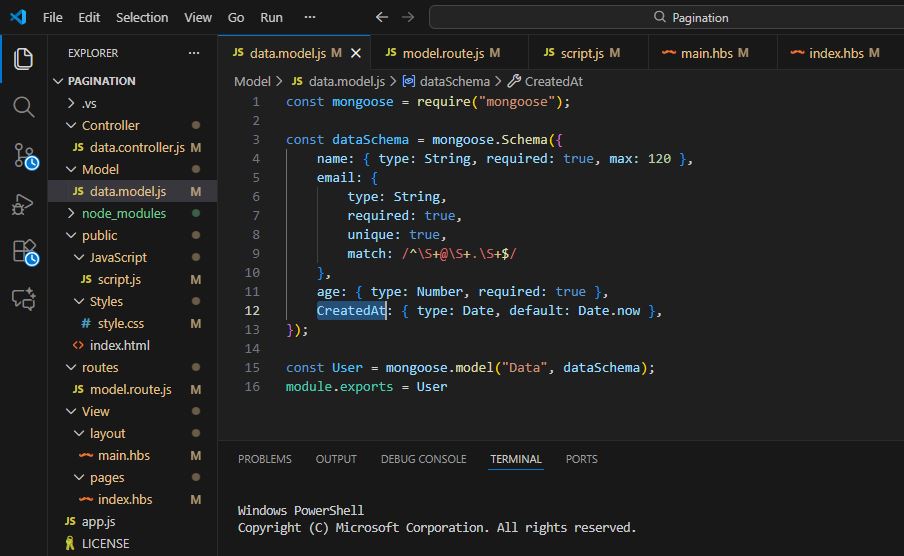Close the data.model.js editor tab
The height and width of the screenshot is (556, 904).
point(354,53)
